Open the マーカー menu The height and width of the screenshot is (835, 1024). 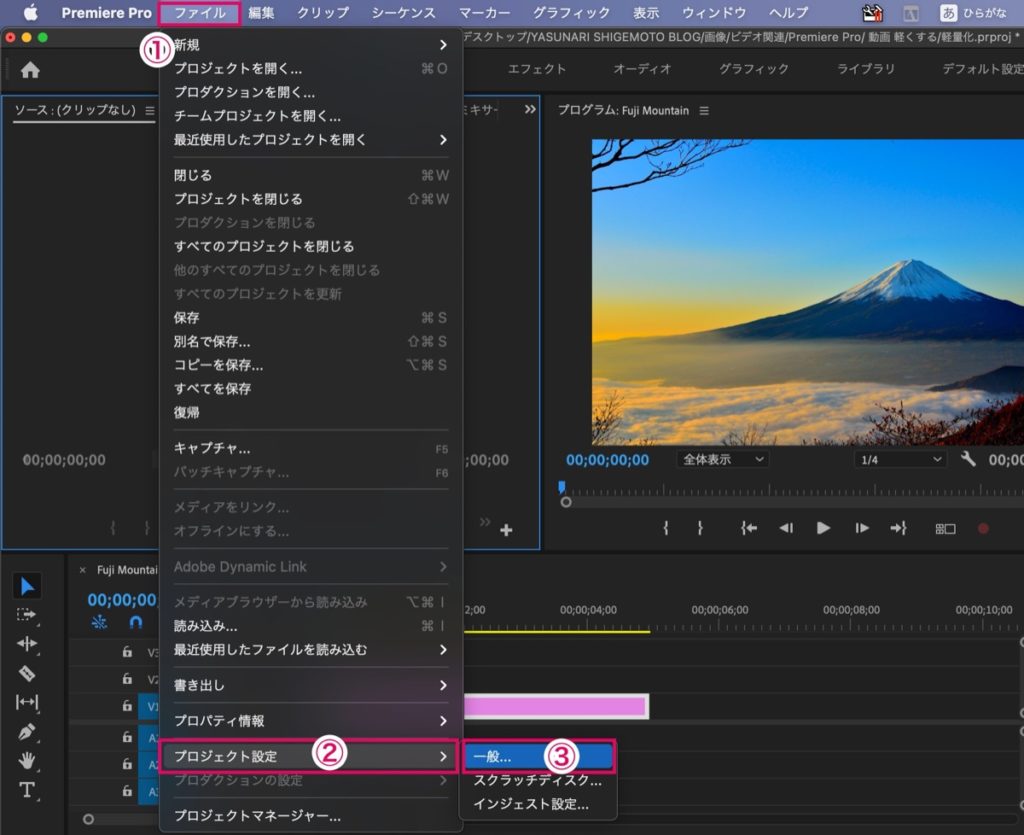[485, 12]
